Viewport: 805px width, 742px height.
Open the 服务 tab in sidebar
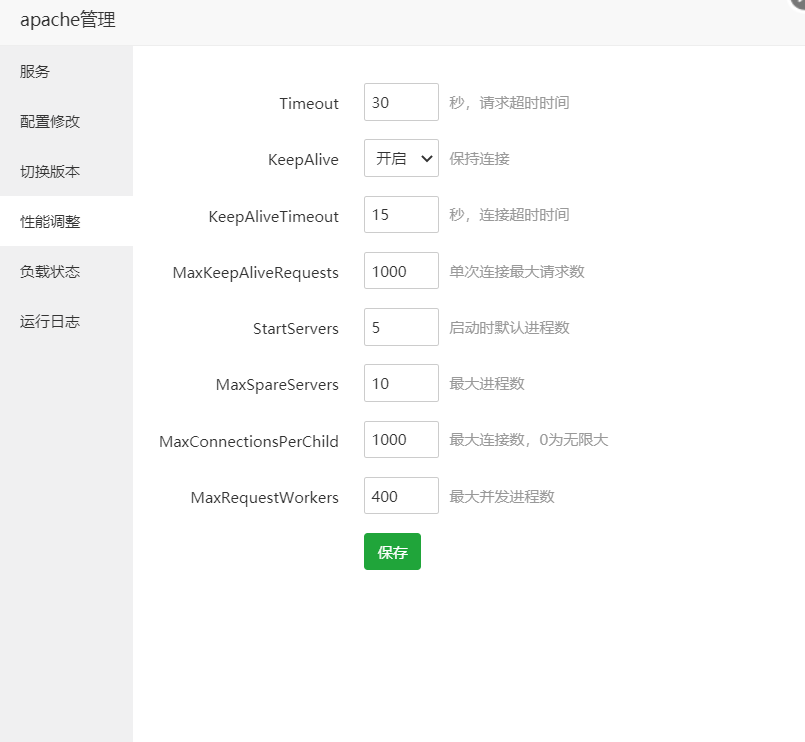[x=66, y=71]
